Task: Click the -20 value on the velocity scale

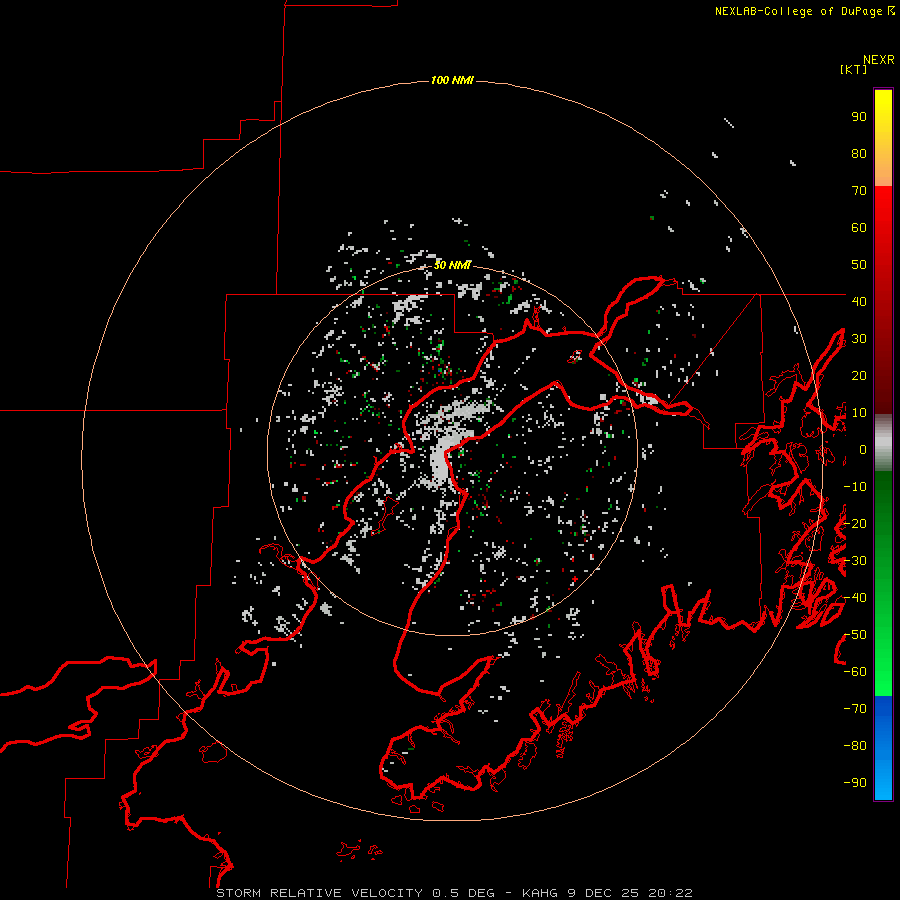Action: pyautogui.click(x=855, y=524)
